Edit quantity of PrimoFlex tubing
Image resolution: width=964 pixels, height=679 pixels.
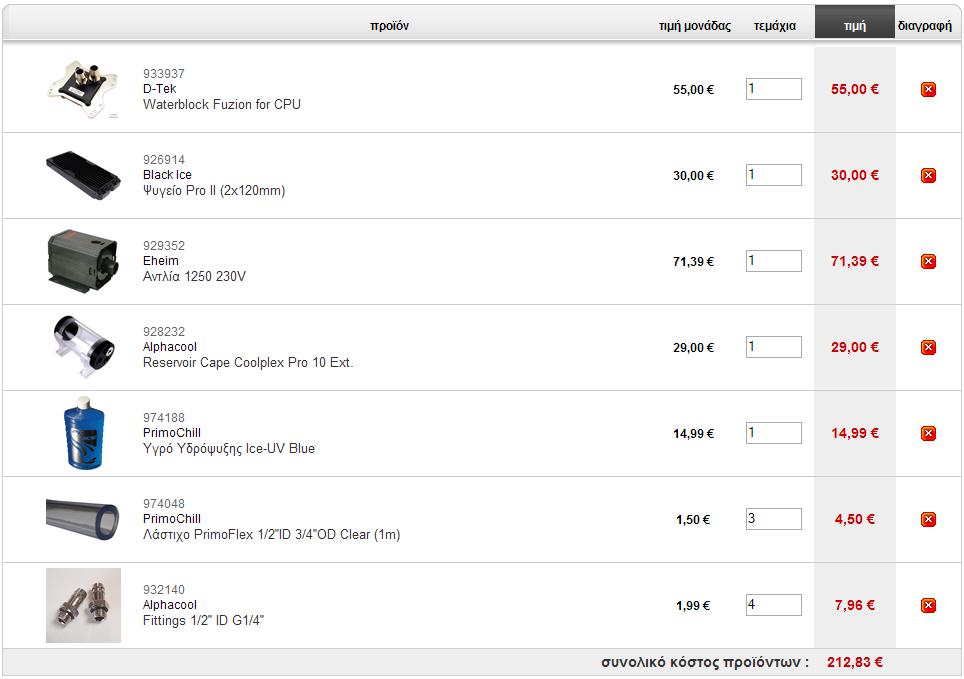tap(773, 519)
